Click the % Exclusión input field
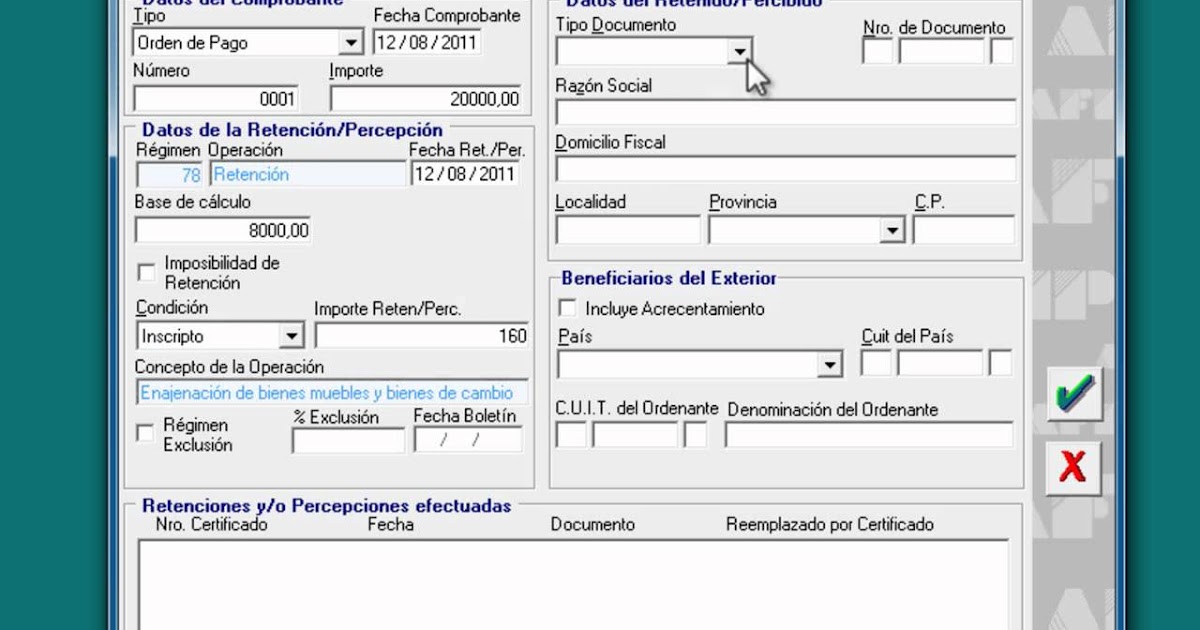The height and width of the screenshot is (630, 1200). (348, 440)
